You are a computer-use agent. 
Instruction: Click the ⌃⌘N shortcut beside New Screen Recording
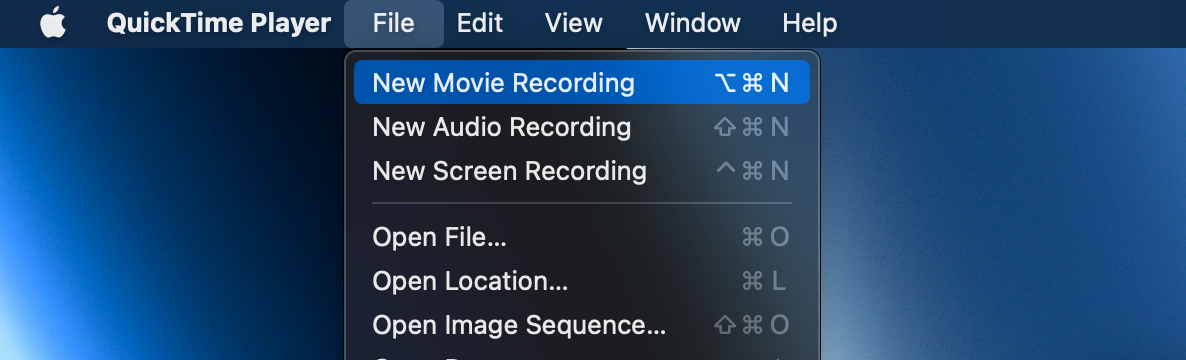point(752,171)
